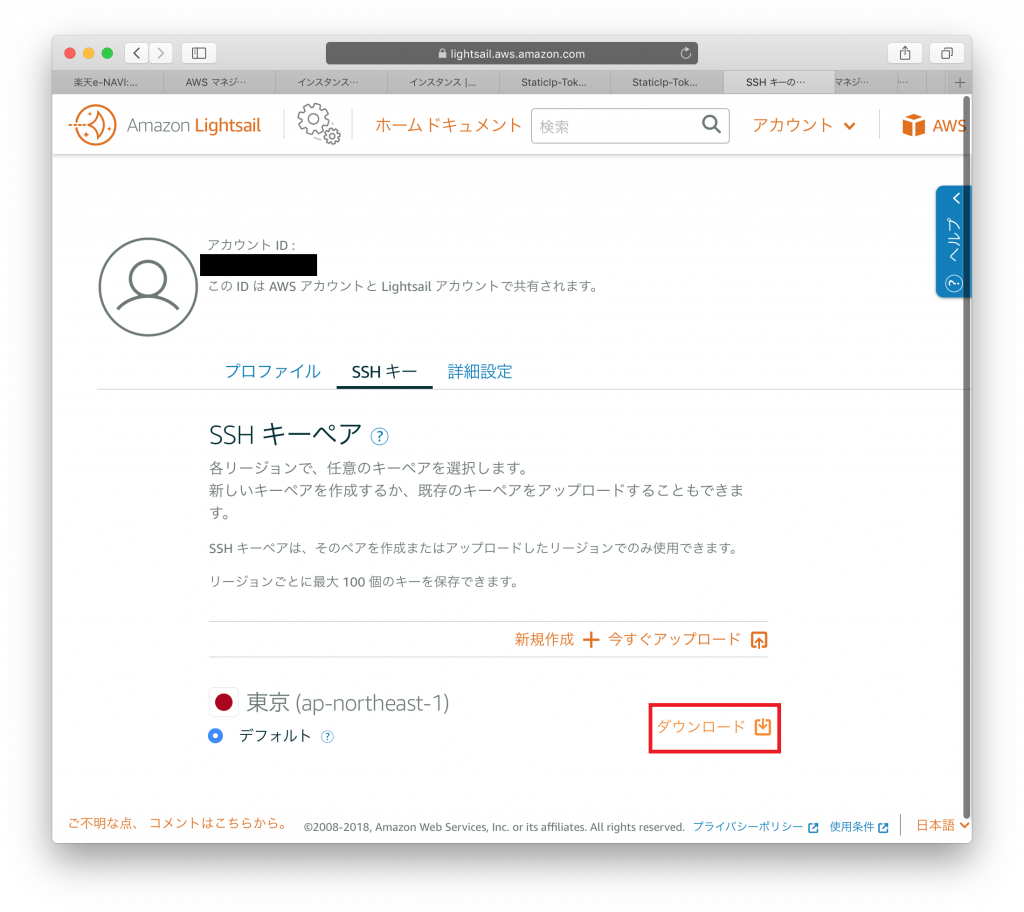The image size is (1024, 912).
Task: Add a new Safari tab
Action: coord(959,82)
